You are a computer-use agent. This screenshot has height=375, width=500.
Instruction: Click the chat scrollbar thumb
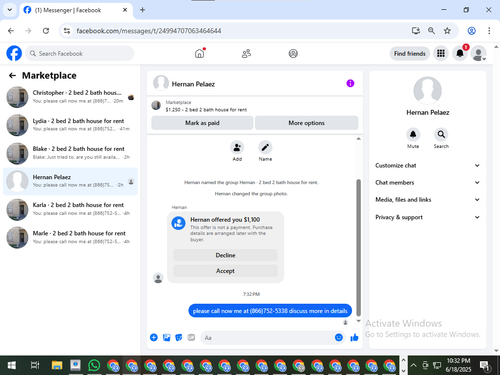click(x=358, y=247)
